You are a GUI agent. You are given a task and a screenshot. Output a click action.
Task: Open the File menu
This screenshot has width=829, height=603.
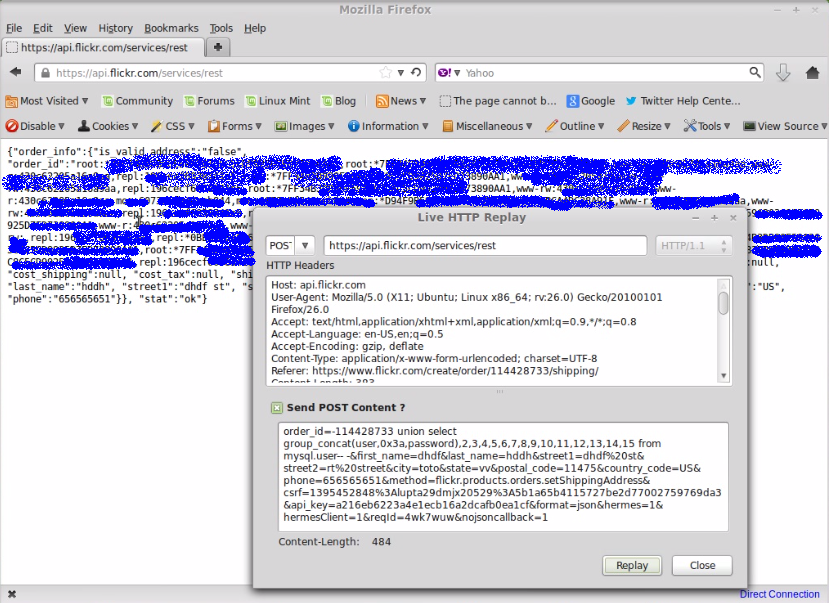click(x=14, y=28)
